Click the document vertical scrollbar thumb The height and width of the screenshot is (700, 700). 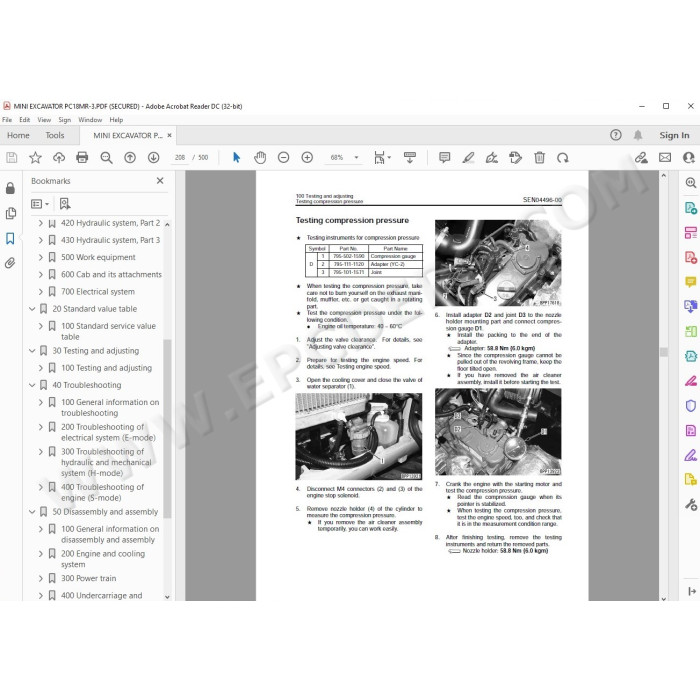click(x=664, y=352)
